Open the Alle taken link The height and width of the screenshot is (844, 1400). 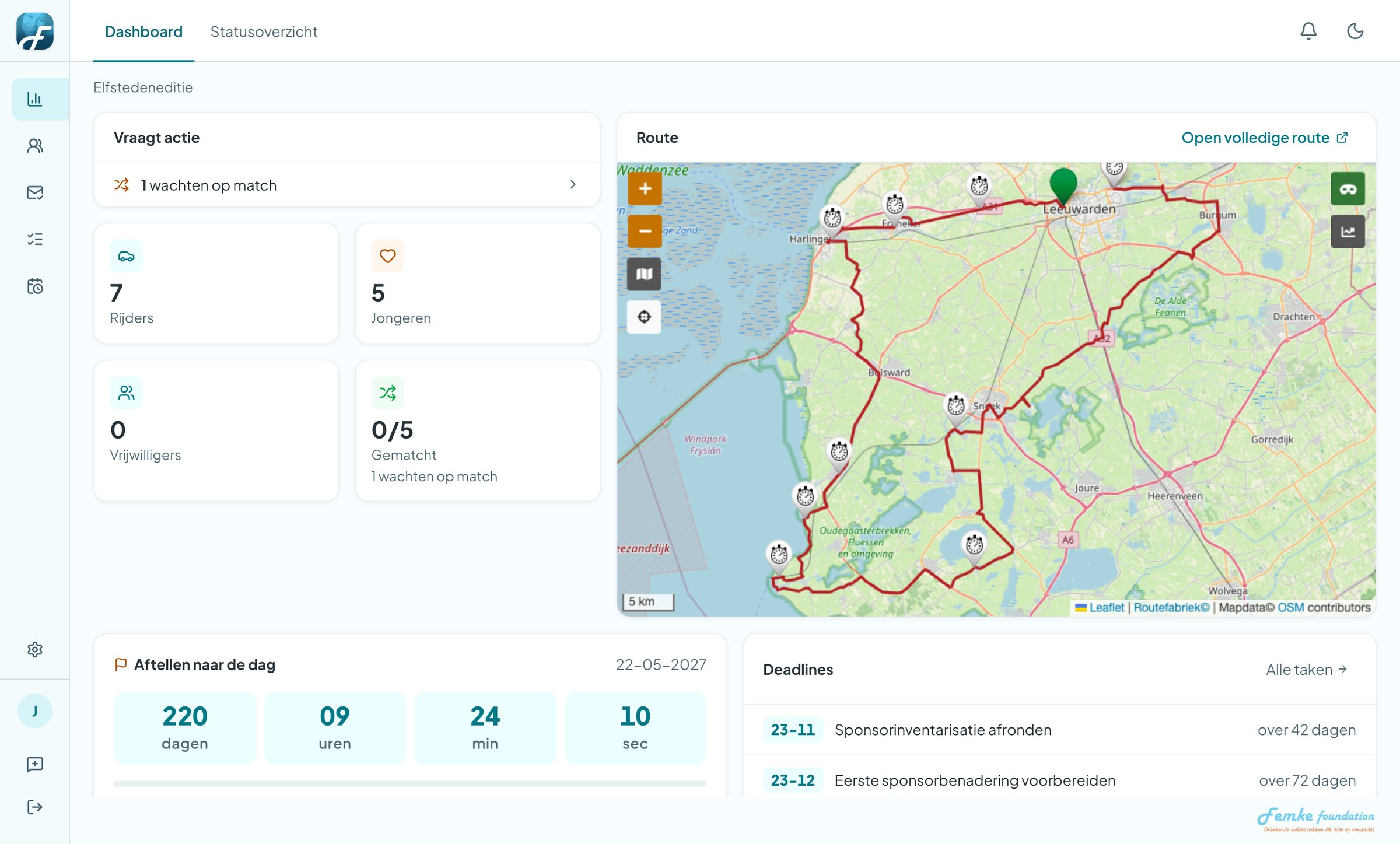click(x=1307, y=670)
